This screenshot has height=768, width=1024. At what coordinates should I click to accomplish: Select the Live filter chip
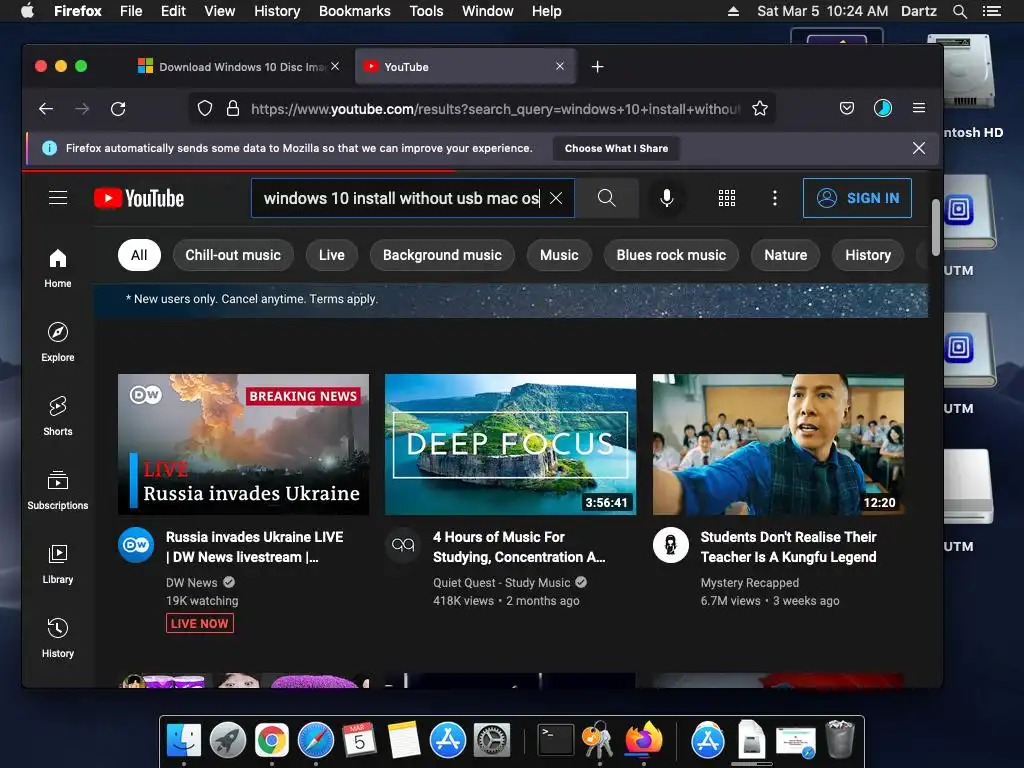[332, 255]
